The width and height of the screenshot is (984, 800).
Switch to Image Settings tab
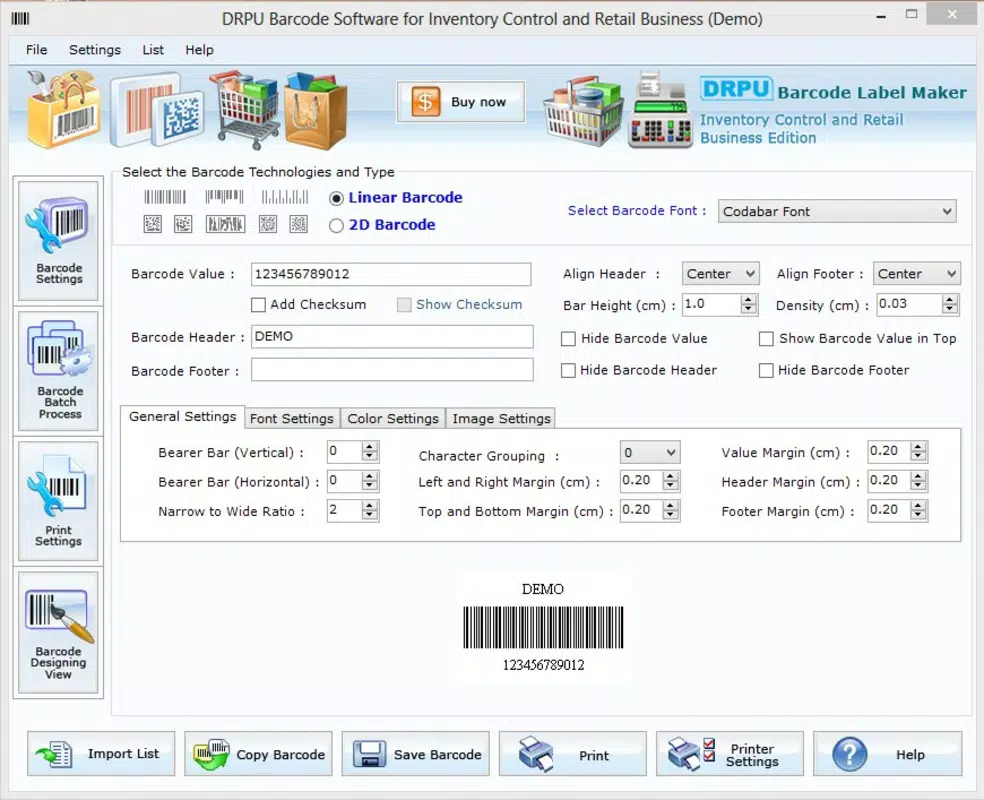[x=501, y=419]
